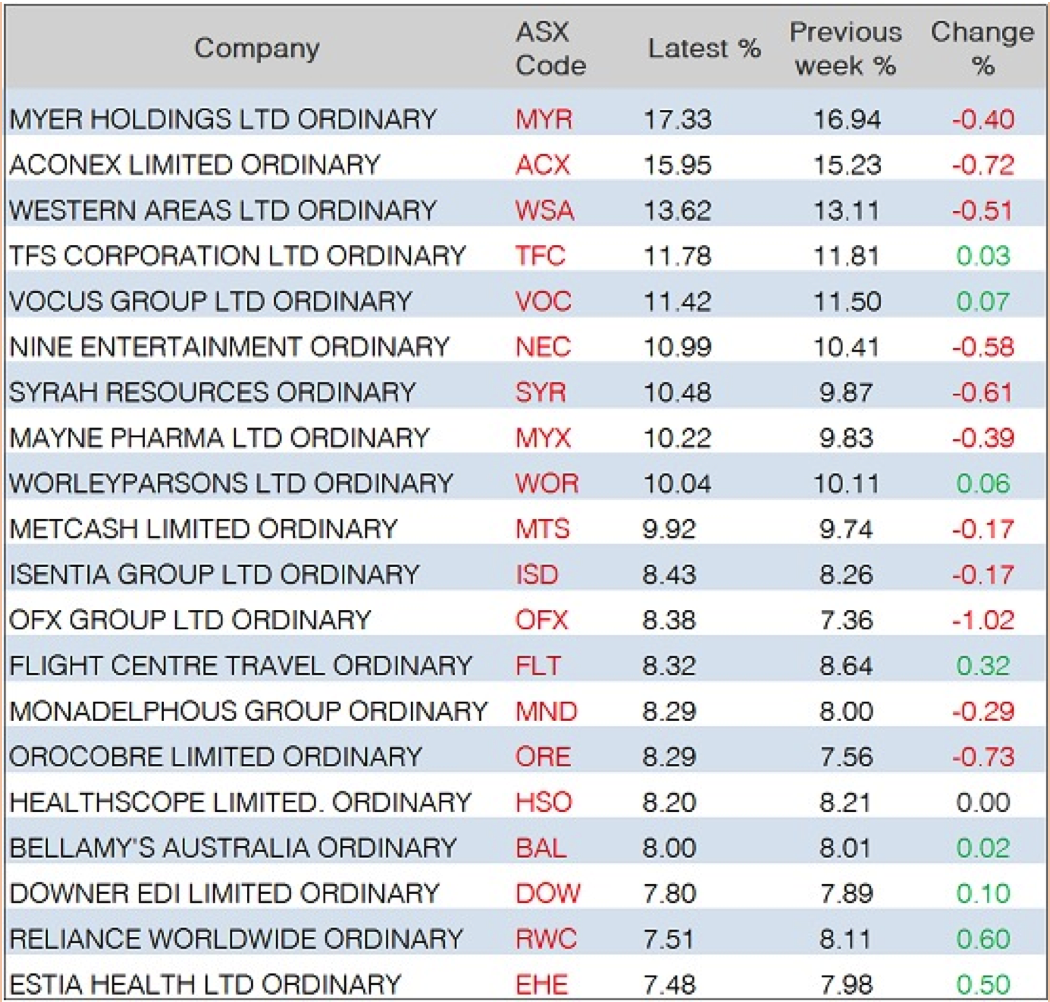
Task: Select the Change % column header
Action: coord(982,49)
